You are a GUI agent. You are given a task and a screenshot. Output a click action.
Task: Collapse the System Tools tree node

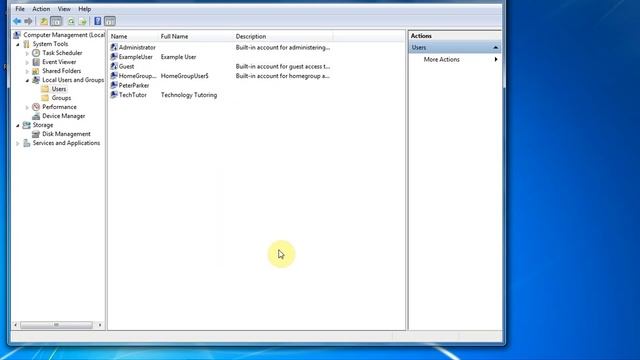(x=18, y=44)
